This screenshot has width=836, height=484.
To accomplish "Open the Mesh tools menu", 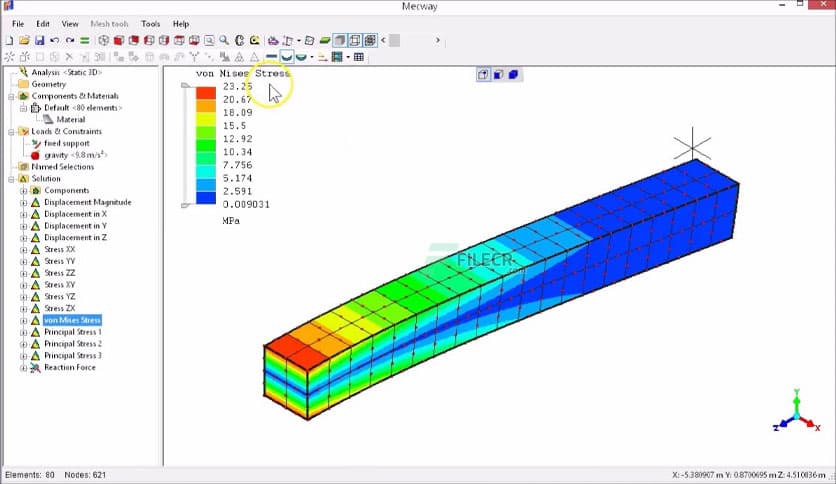I will (109, 23).
